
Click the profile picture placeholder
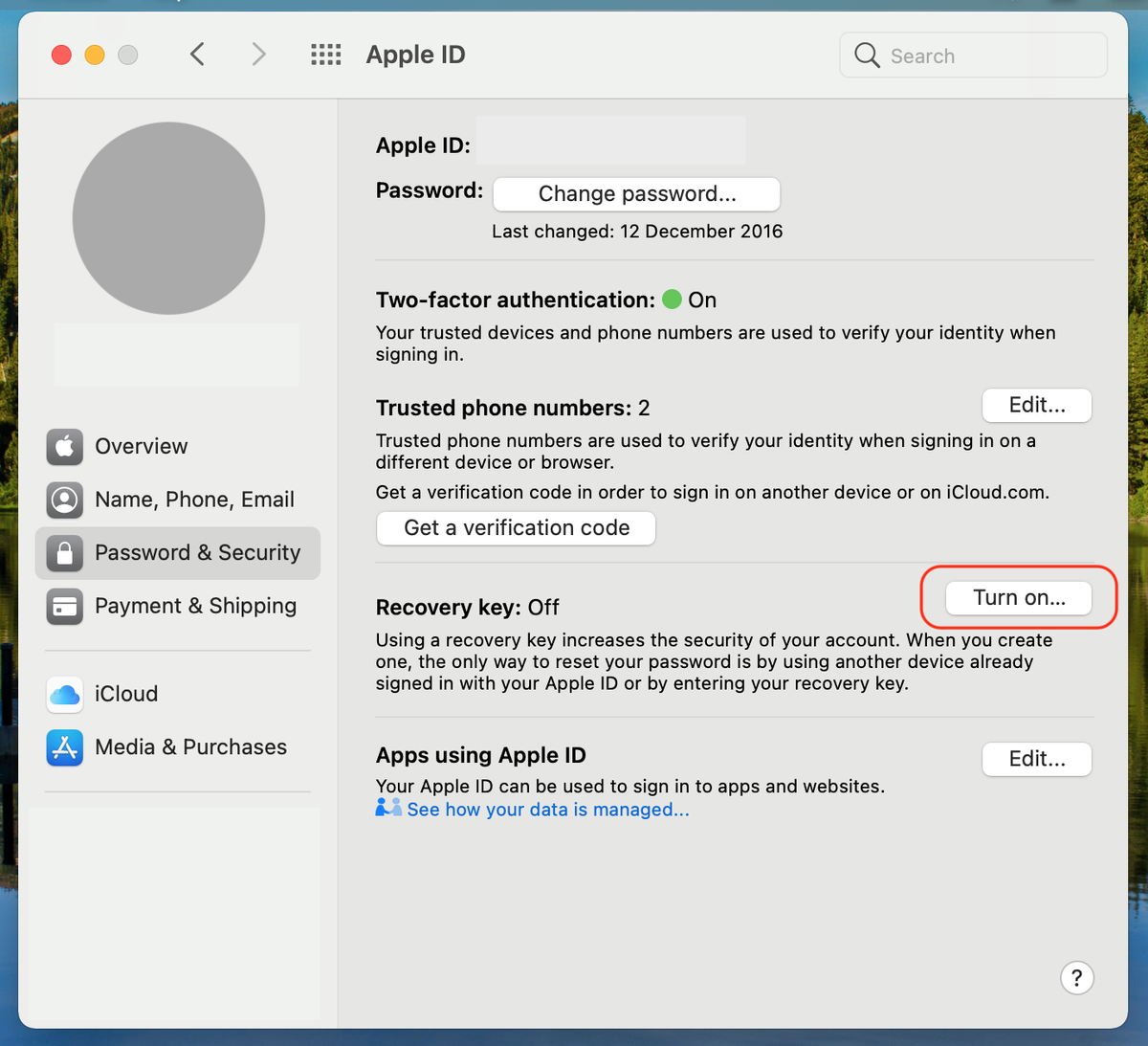click(168, 217)
